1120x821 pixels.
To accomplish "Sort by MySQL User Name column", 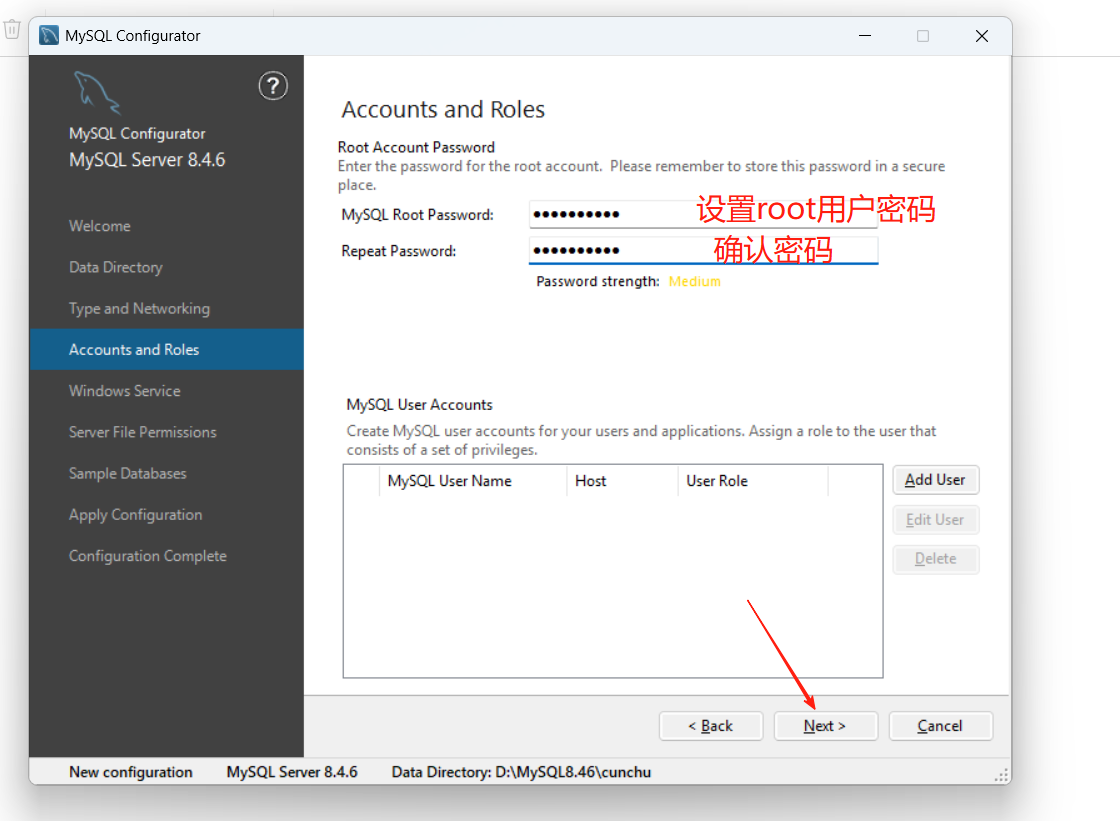I will click(472, 481).
